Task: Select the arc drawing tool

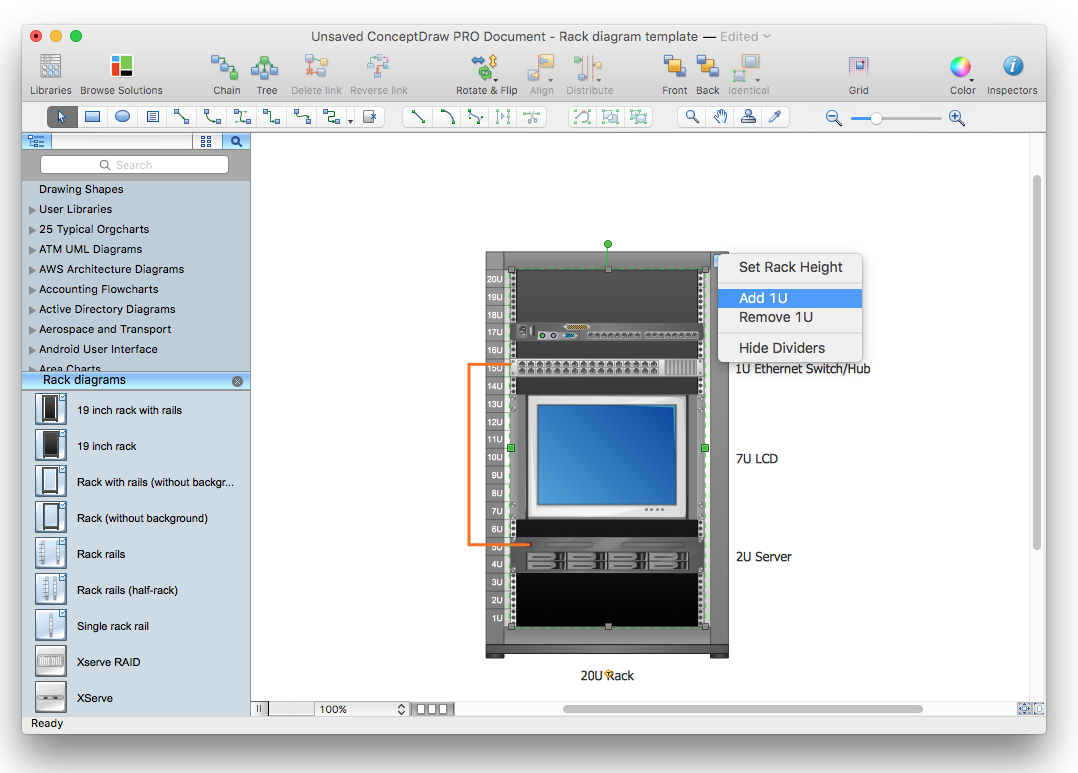Action: point(447,117)
